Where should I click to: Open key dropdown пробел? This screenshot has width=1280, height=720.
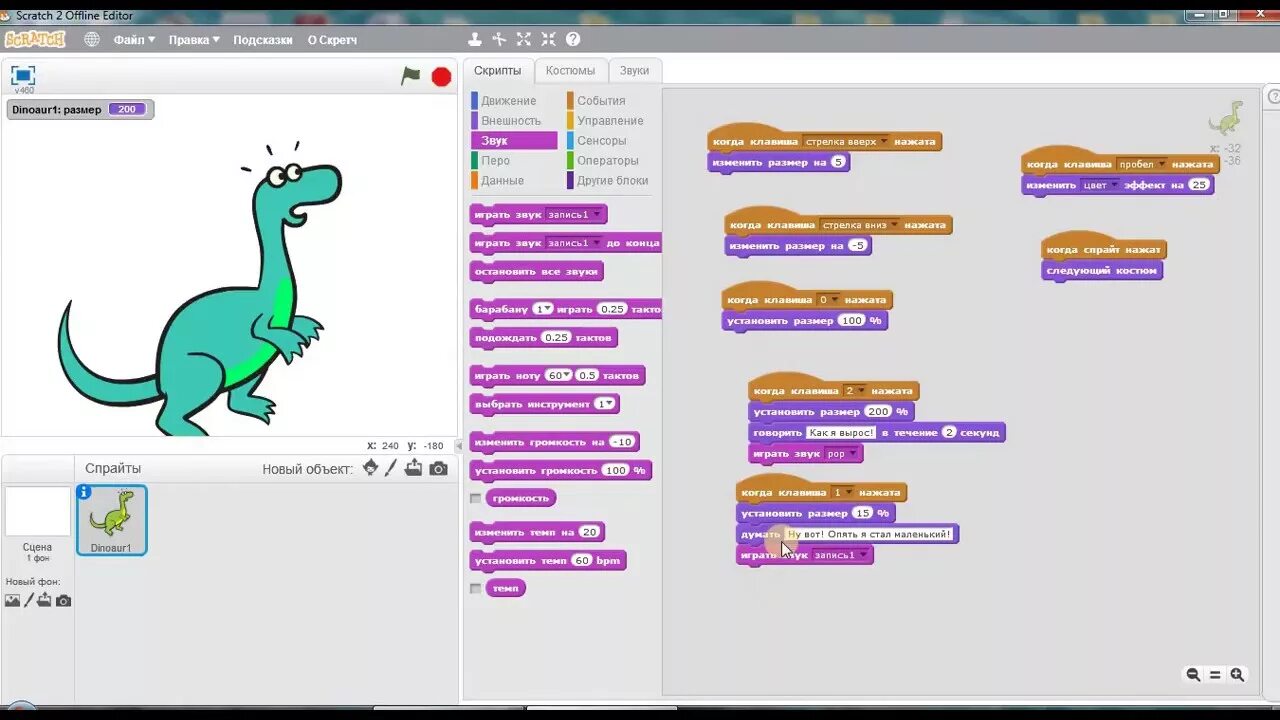click(1162, 165)
